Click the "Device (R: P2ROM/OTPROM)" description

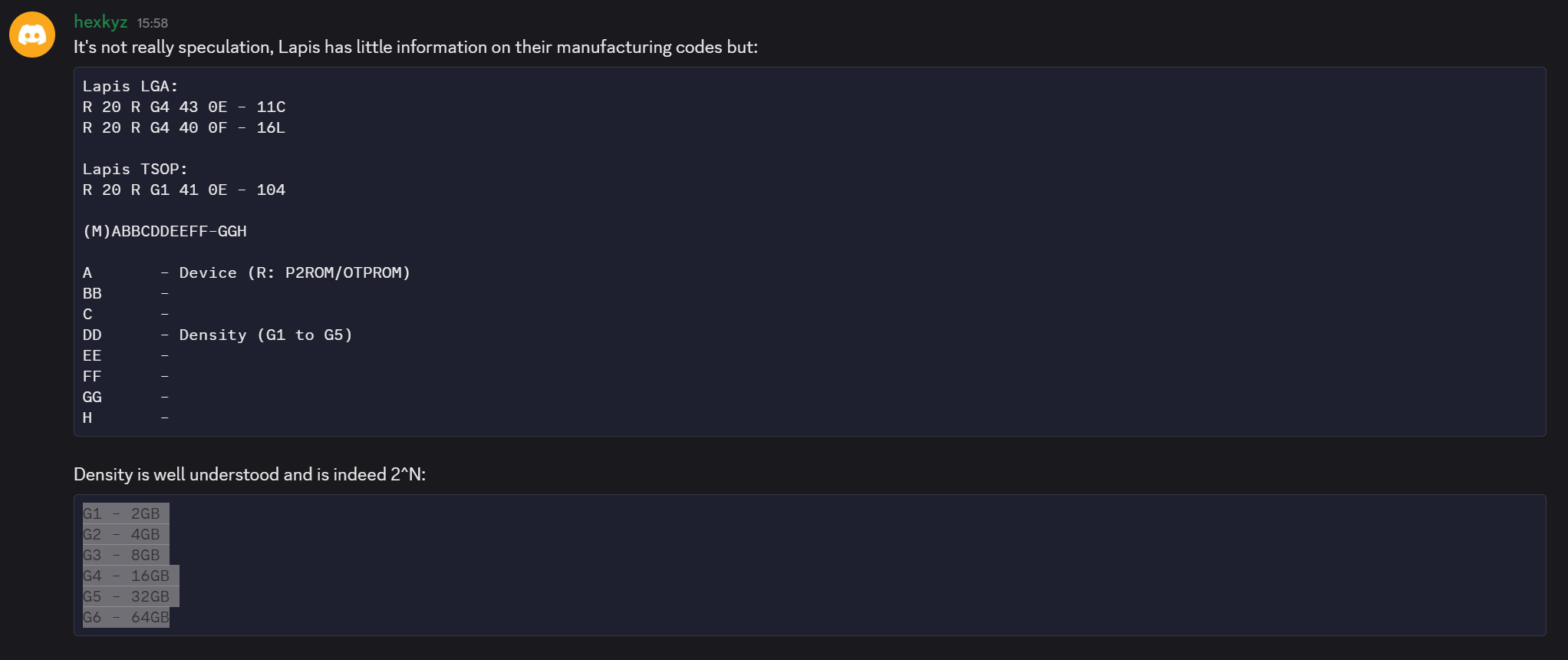pyautogui.click(x=295, y=273)
